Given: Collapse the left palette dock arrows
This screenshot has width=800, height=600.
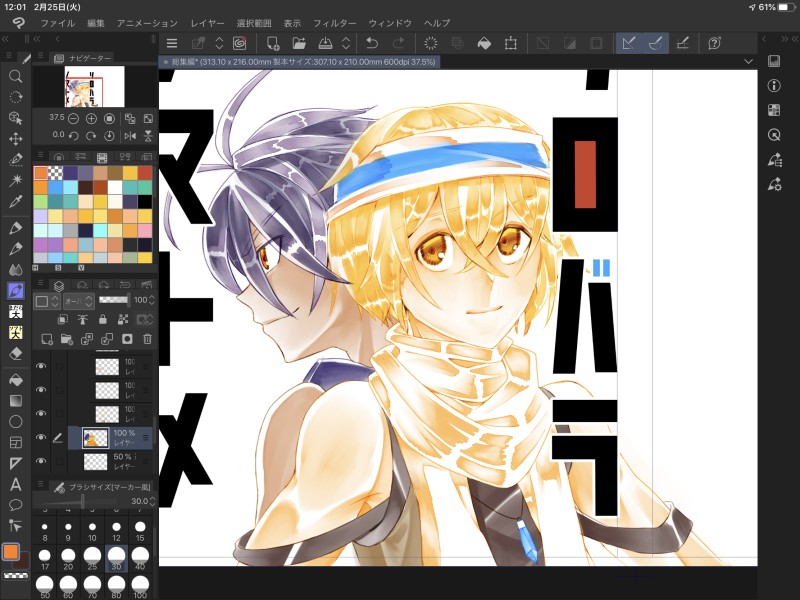Looking at the screenshot, I should point(5,39).
